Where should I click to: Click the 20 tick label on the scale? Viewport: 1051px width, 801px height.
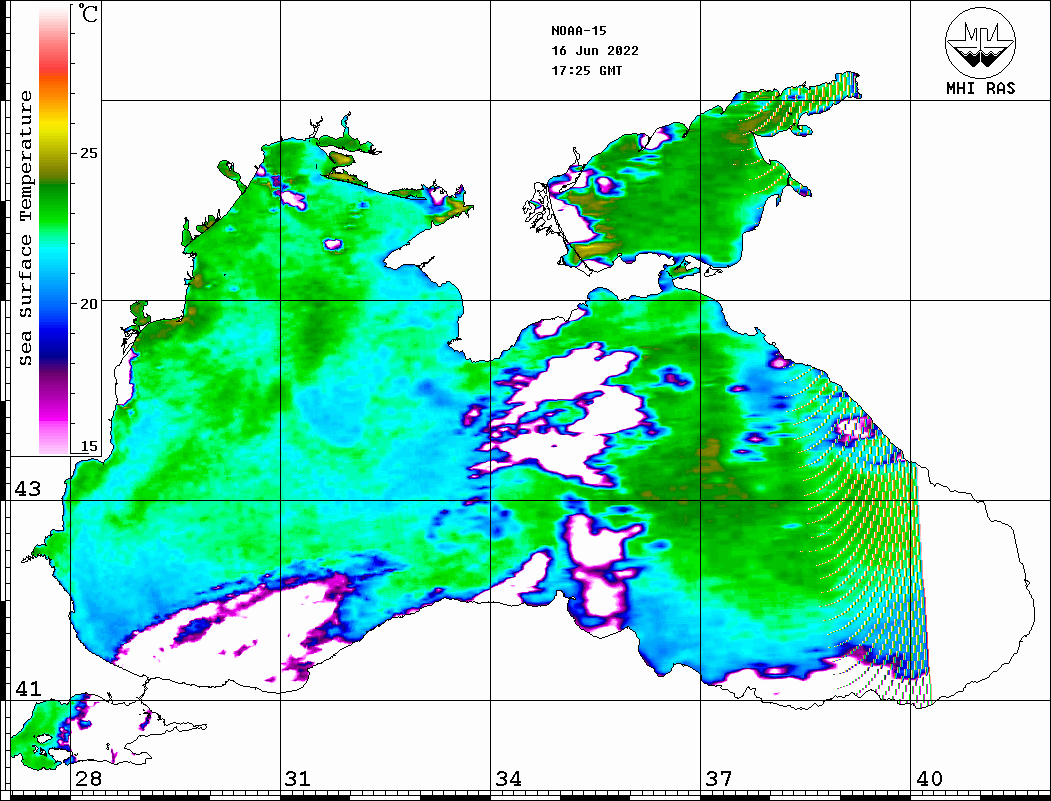tap(88, 304)
